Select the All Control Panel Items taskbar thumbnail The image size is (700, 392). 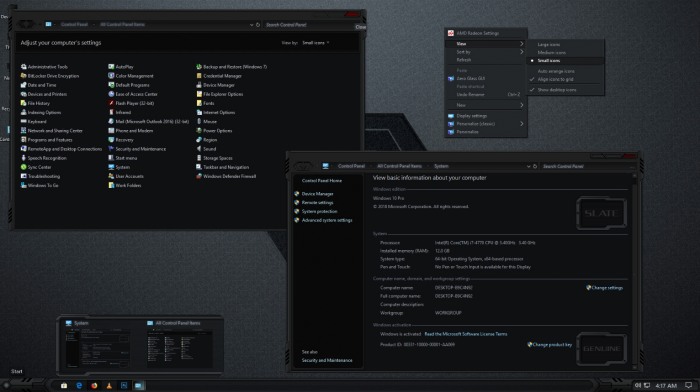coord(180,344)
